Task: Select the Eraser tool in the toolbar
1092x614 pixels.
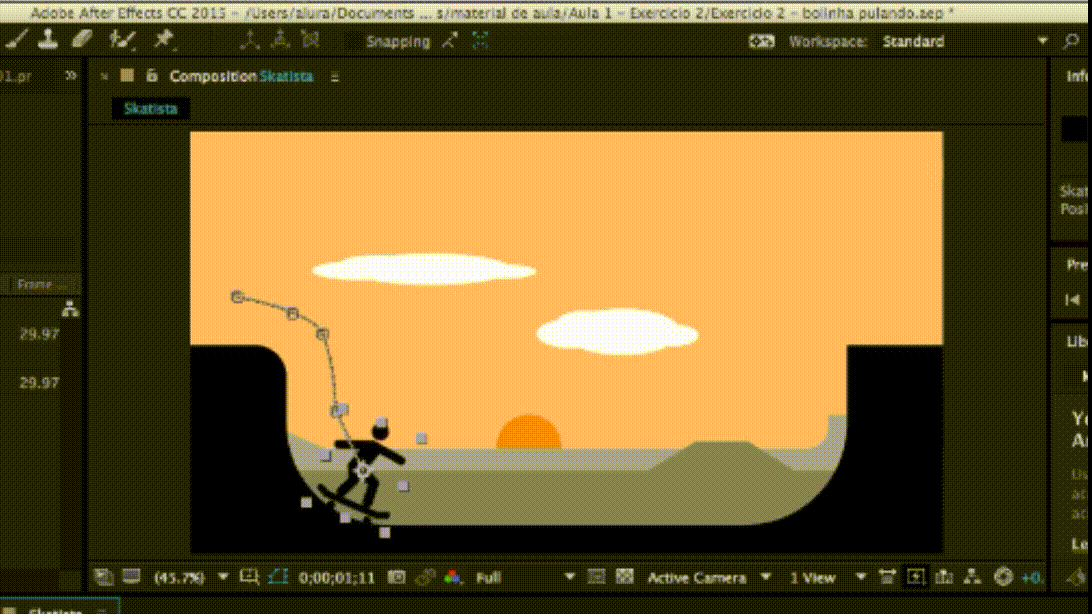Action: [82, 40]
